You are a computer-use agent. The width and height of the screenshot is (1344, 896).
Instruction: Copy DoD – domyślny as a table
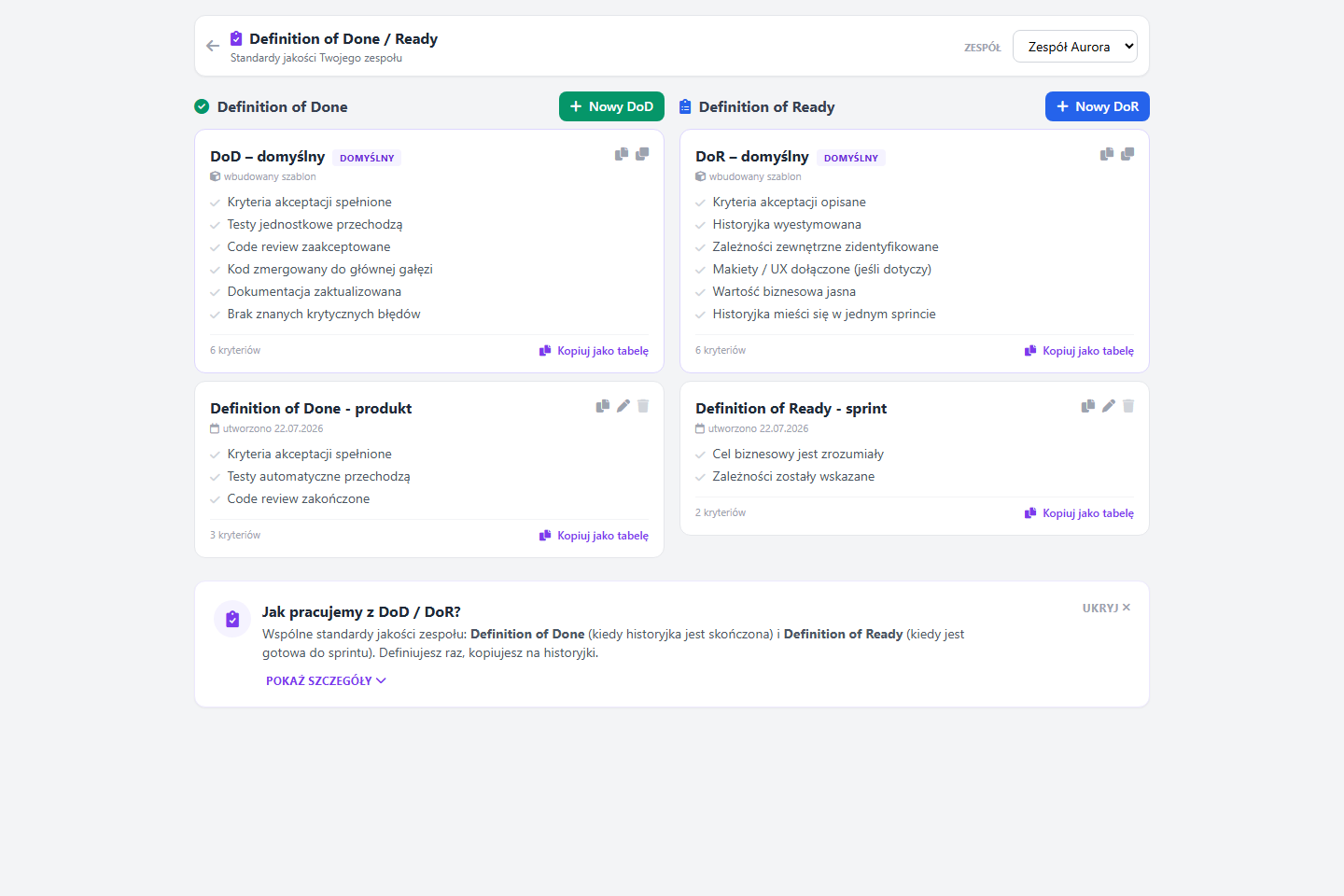[594, 351]
